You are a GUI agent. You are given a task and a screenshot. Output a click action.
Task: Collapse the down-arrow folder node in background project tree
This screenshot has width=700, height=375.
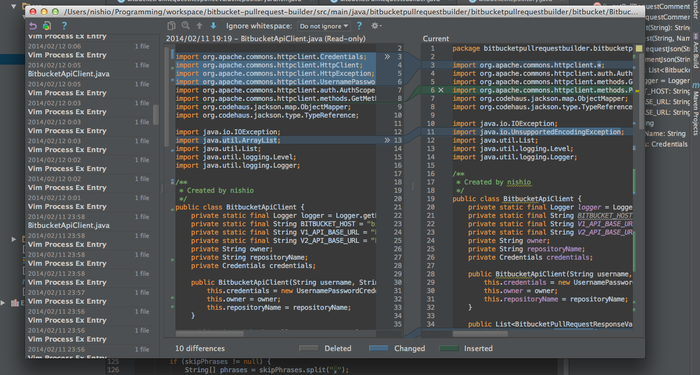tap(13, 6)
